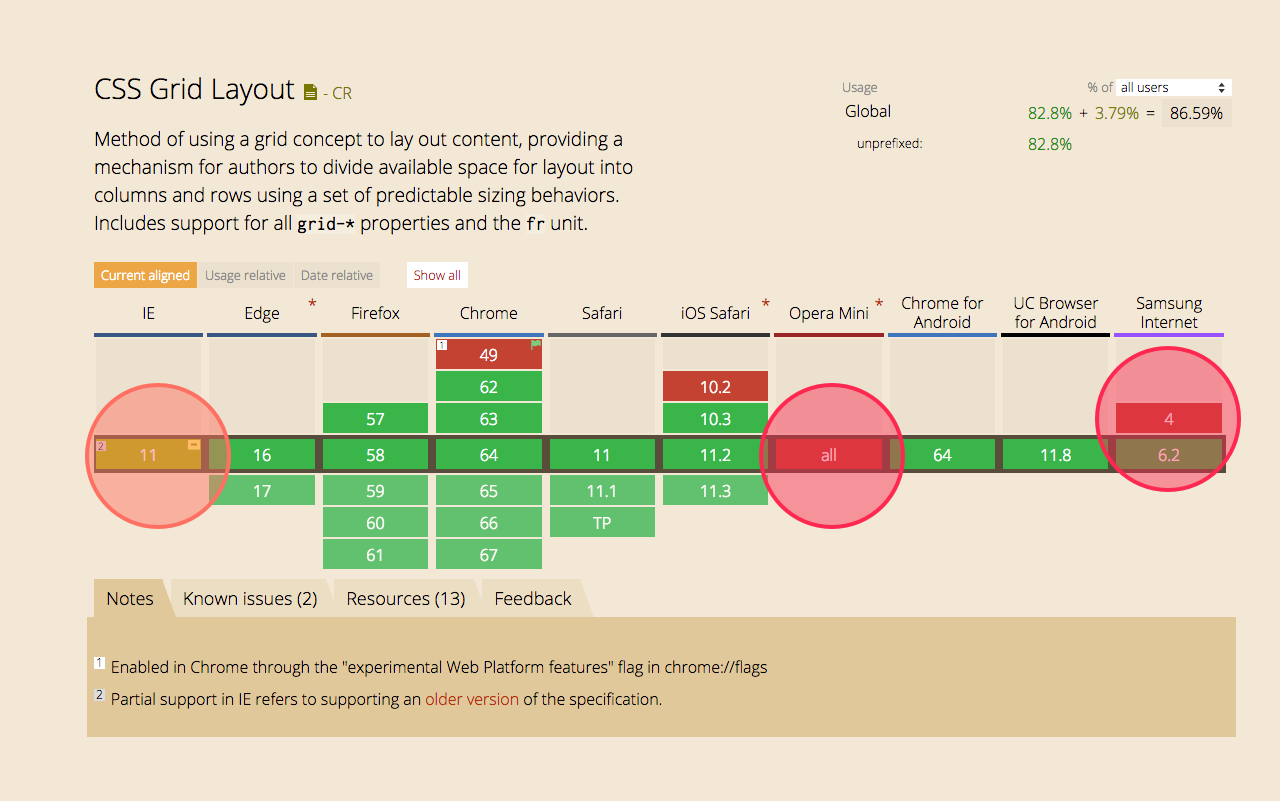Click the Opera Mini column header
1280x801 pixels.
pos(829,313)
